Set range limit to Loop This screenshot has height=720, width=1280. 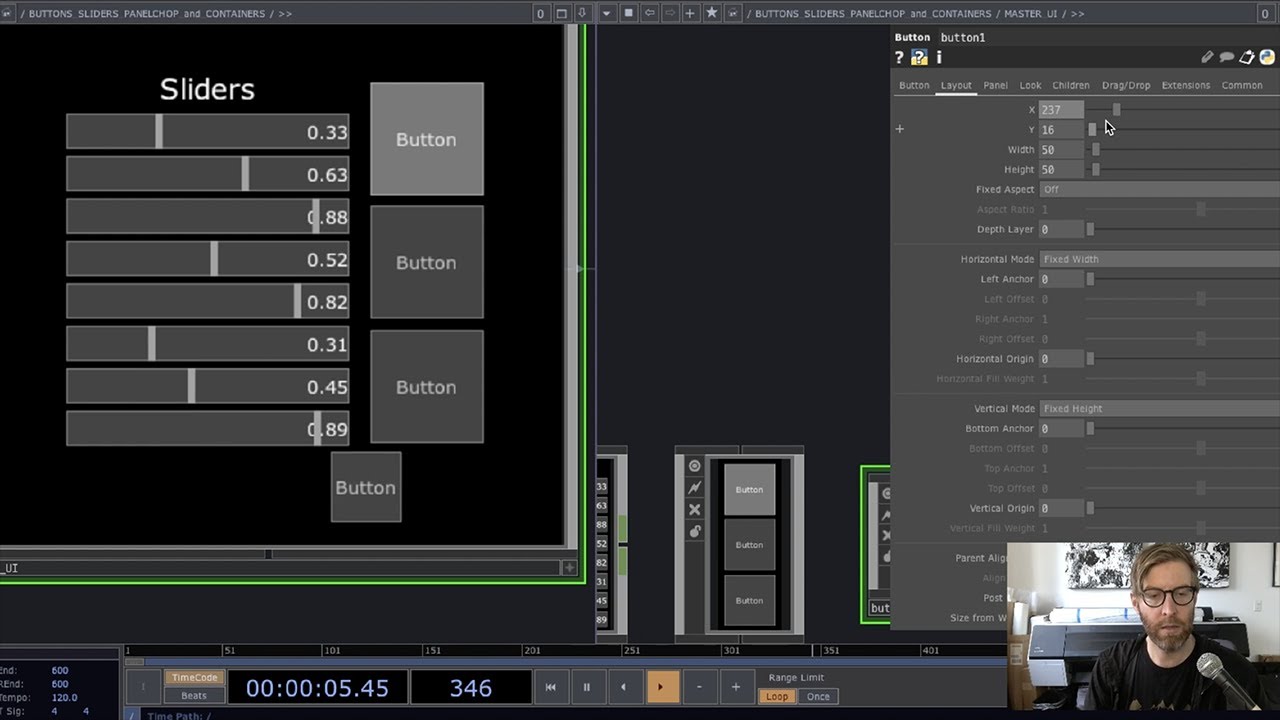pos(777,696)
